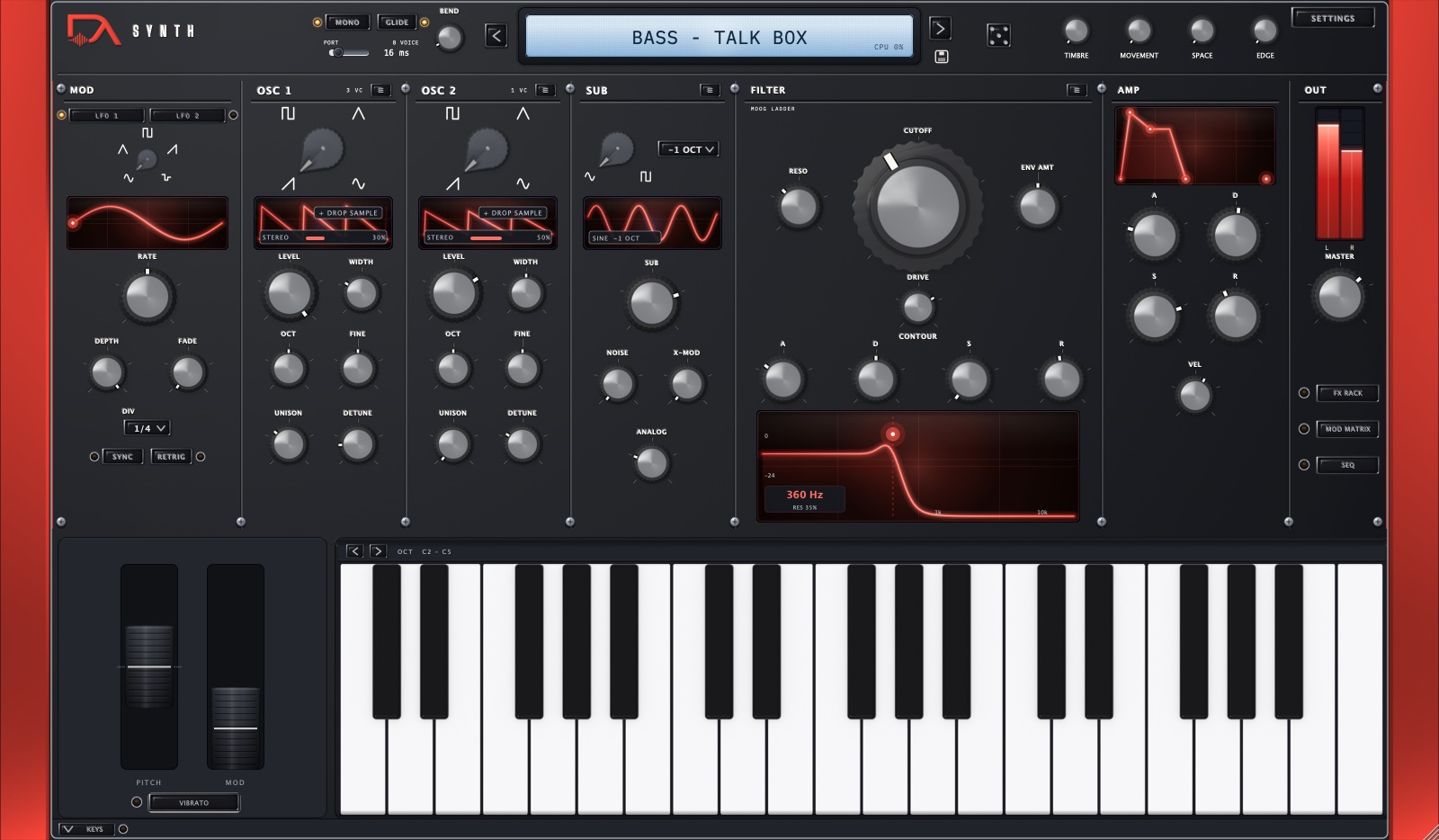Open the SETTINGS button
Viewport: 1439px width, 840px height.
point(1333,18)
